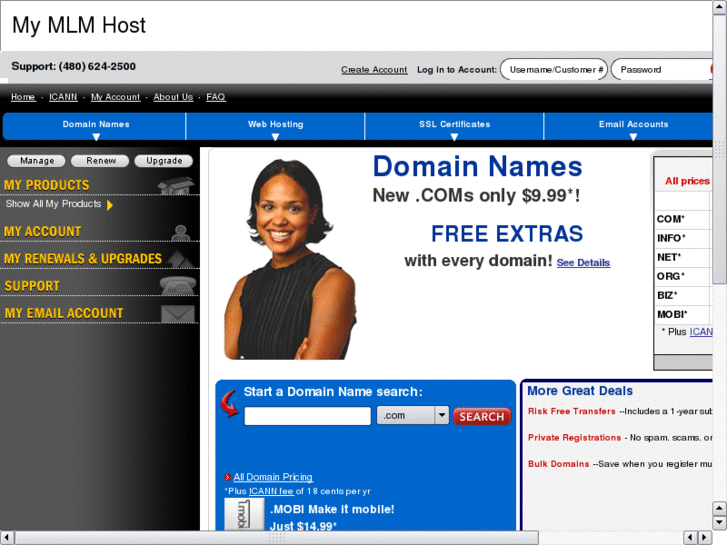Open the All Domain Pricing link
This screenshot has width=727, height=545.
click(x=273, y=477)
